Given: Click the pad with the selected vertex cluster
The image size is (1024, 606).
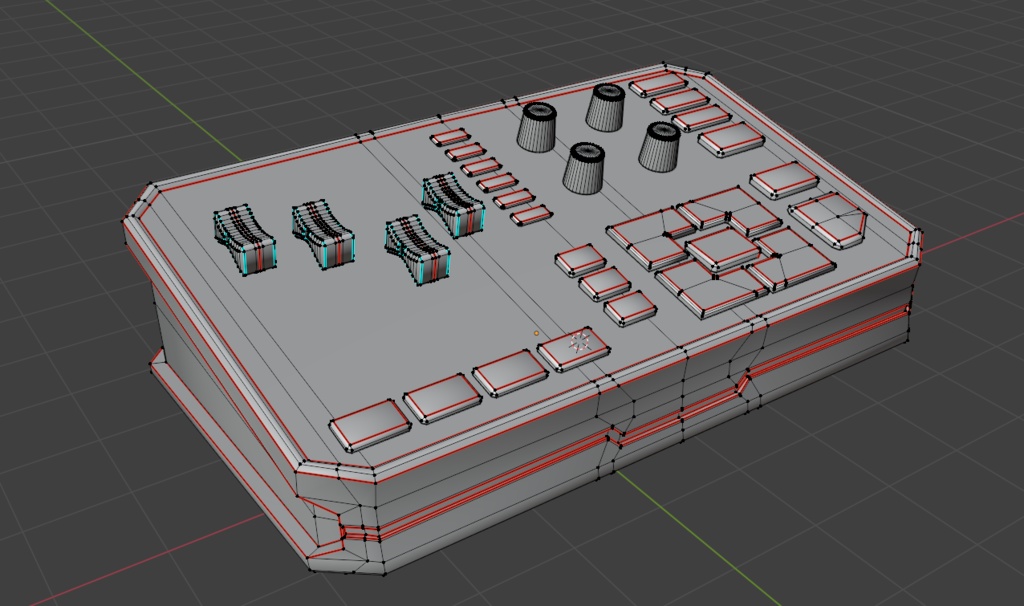Looking at the screenshot, I should tap(575, 345).
